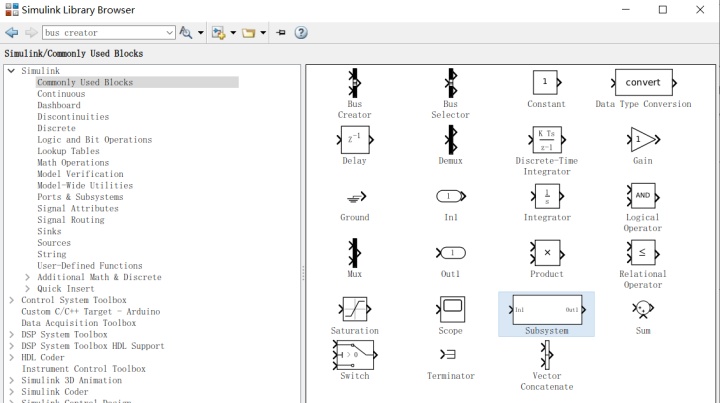Open the User-Defined Functions library
Screen dimensions: 720x403
point(90,266)
